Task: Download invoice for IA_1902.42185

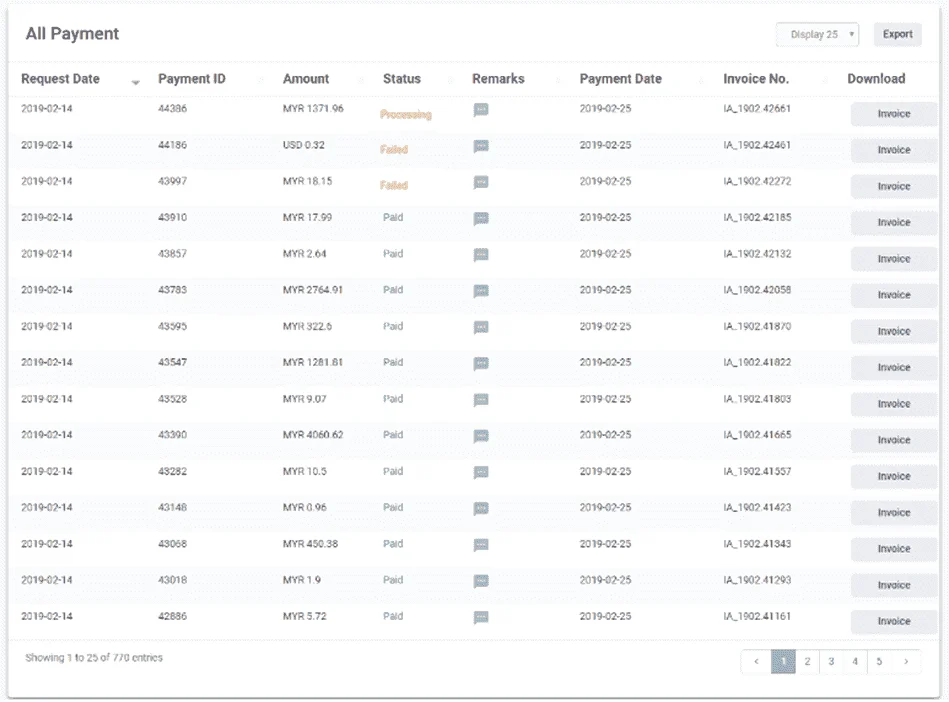Action: click(893, 223)
